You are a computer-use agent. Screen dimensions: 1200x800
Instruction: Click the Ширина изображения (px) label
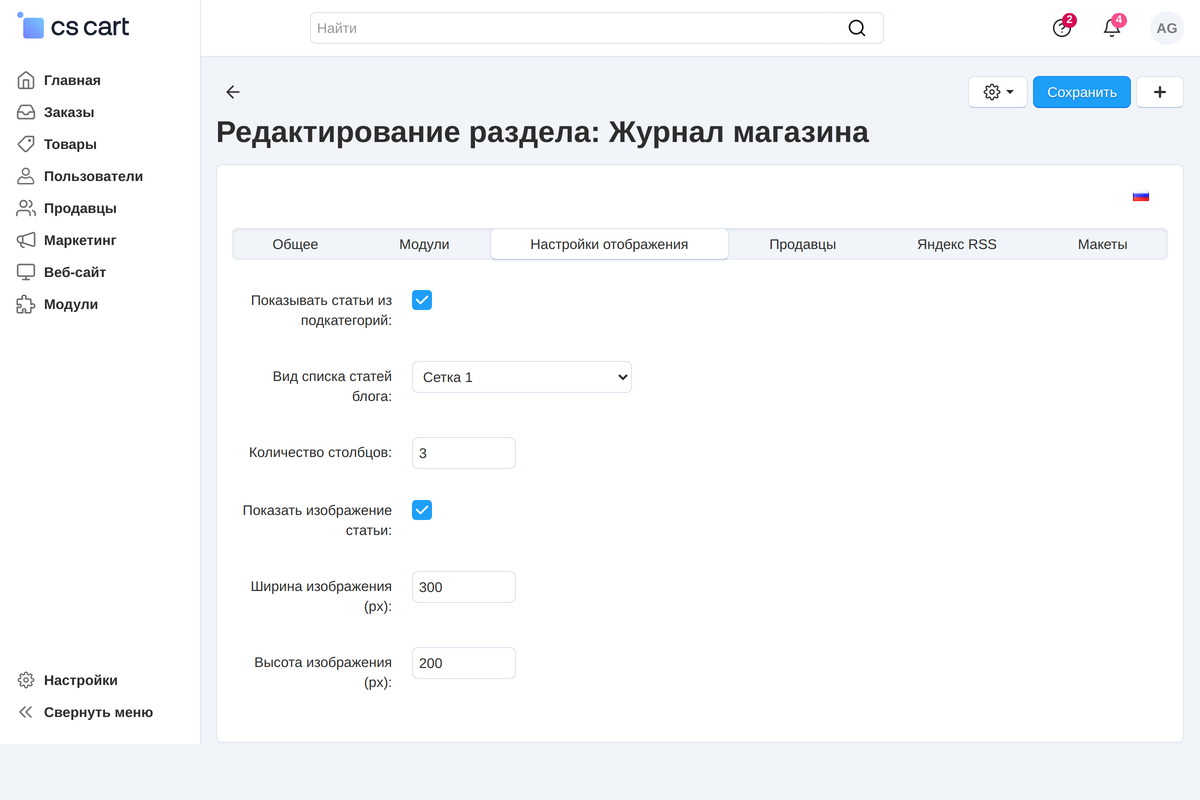(x=321, y=596)
